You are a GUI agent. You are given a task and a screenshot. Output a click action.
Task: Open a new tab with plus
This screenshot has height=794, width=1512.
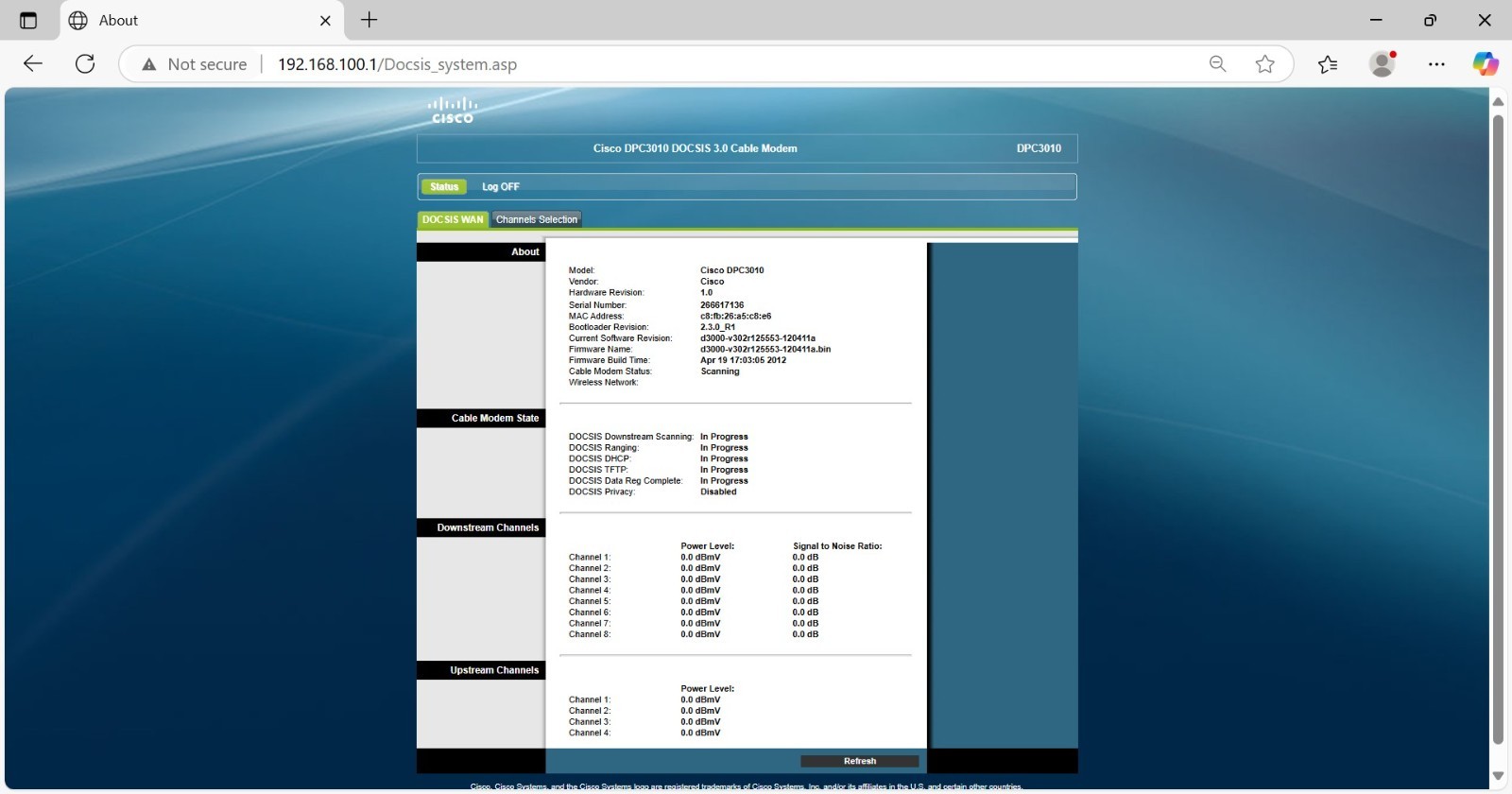click(x=369, y=20)
